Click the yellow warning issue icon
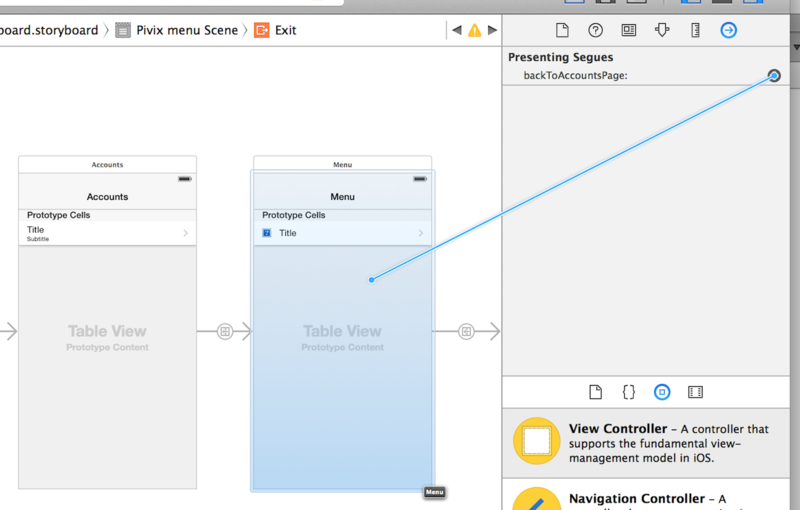 [x=474, y=30]
